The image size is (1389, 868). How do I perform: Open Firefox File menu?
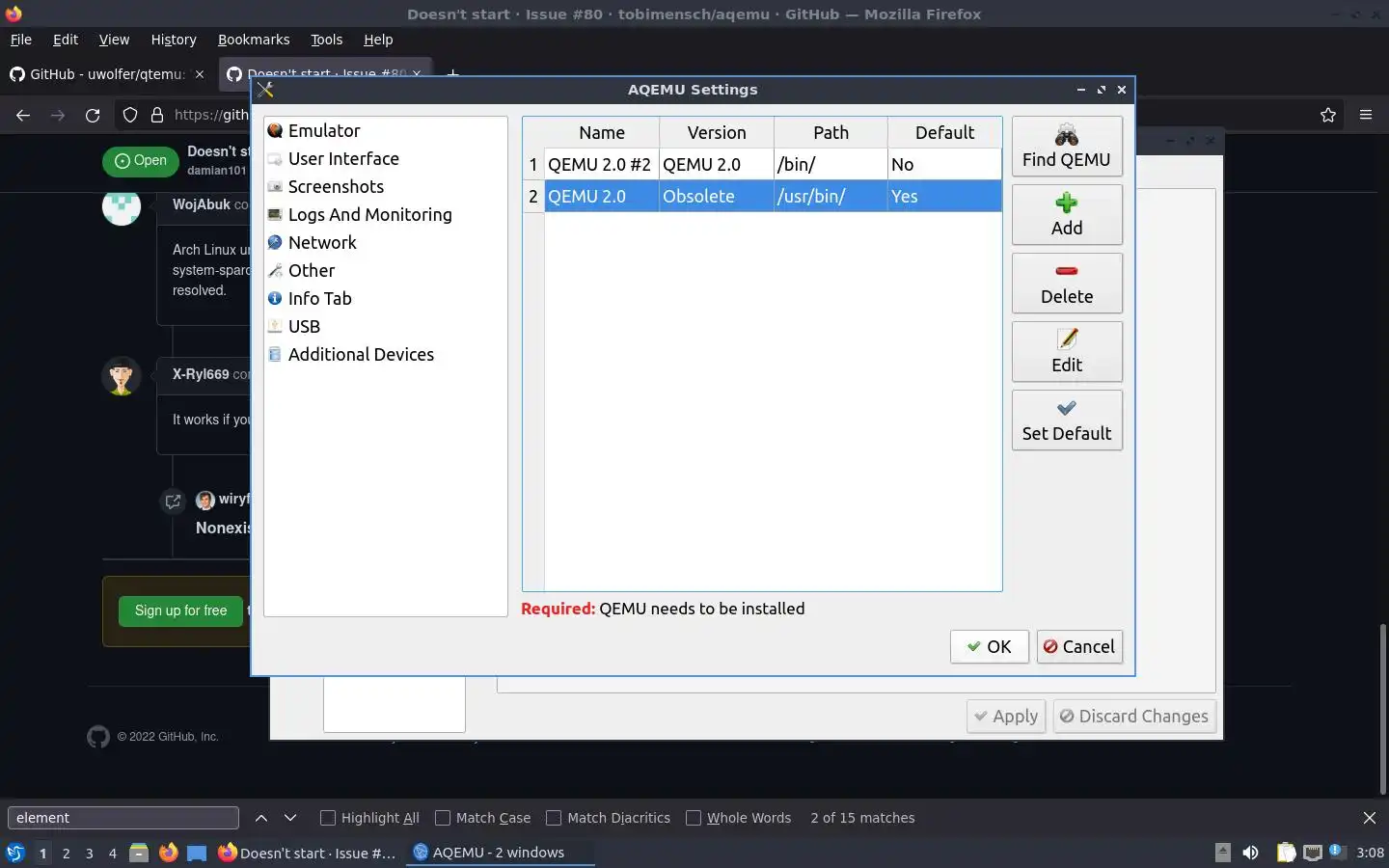click(20, 40)
